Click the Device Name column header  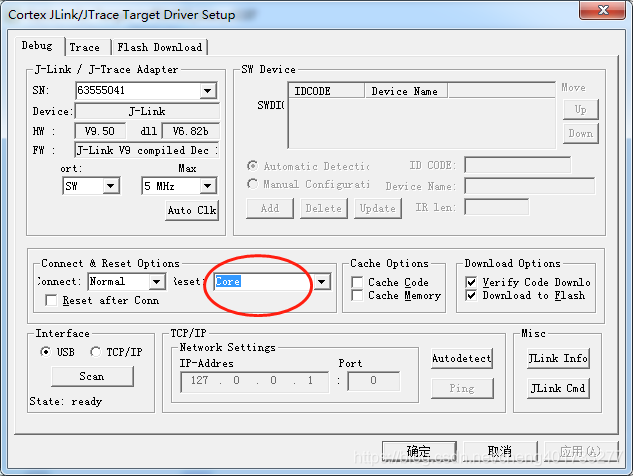406,91
